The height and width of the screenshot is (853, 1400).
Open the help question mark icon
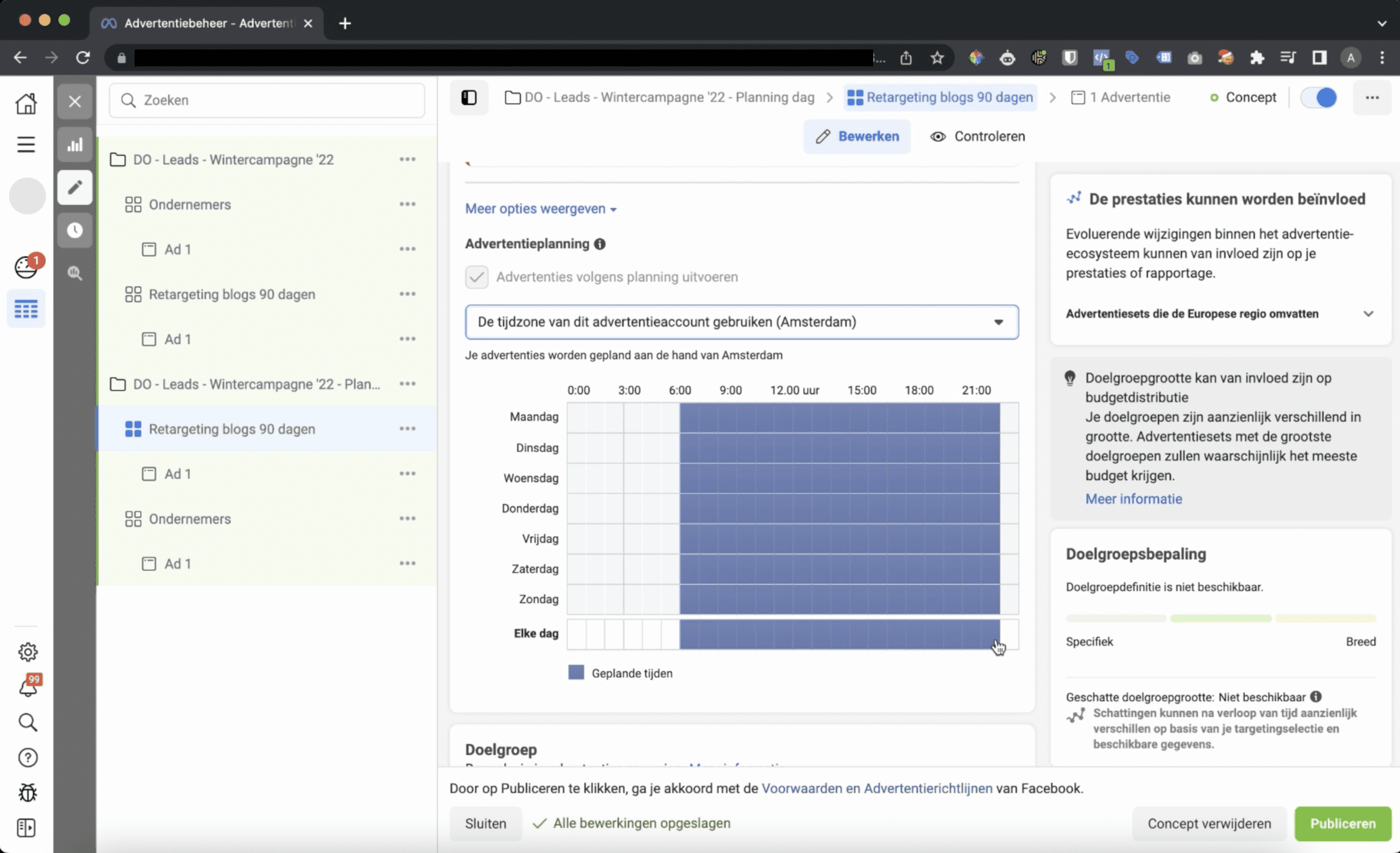(27, 757)
